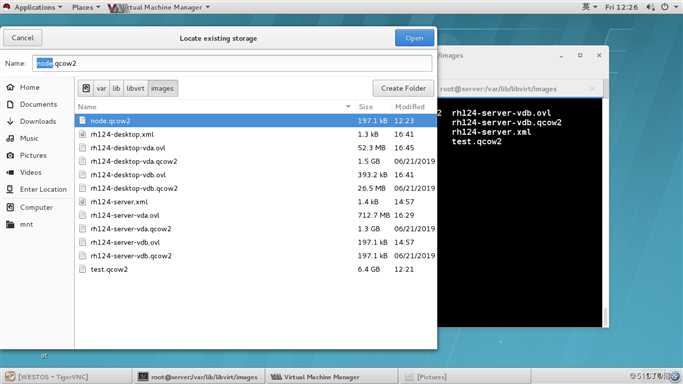Sort files by Size column header
This screenshot has width=683, height=384.
pyautogui.click(x=365, y=107)
